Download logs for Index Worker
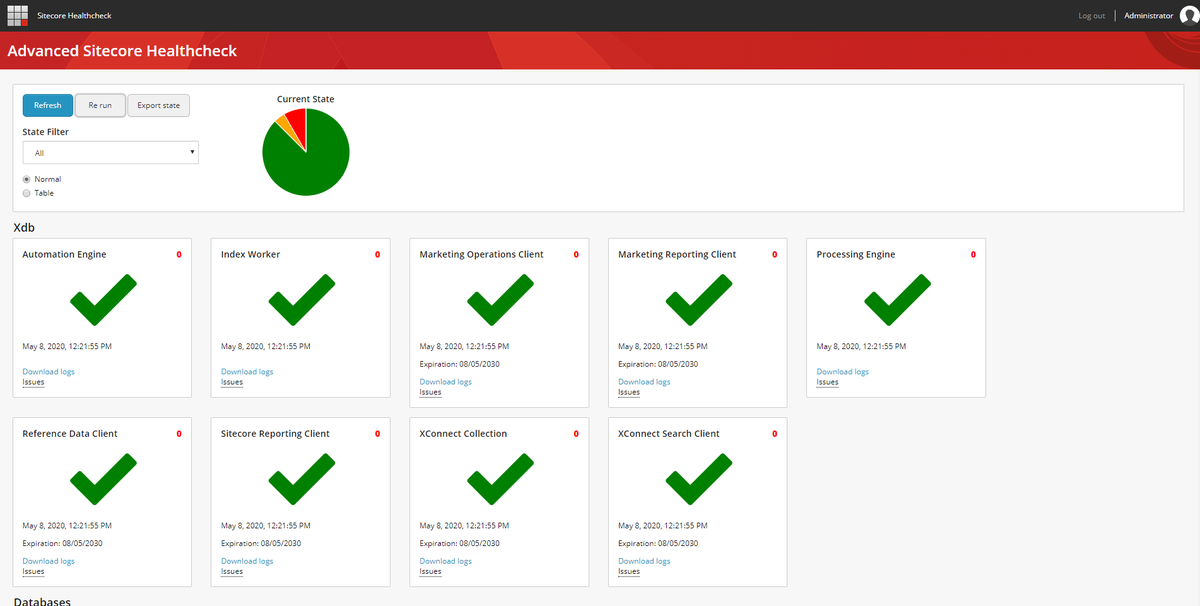The image size is (1200, 606). 247,372
